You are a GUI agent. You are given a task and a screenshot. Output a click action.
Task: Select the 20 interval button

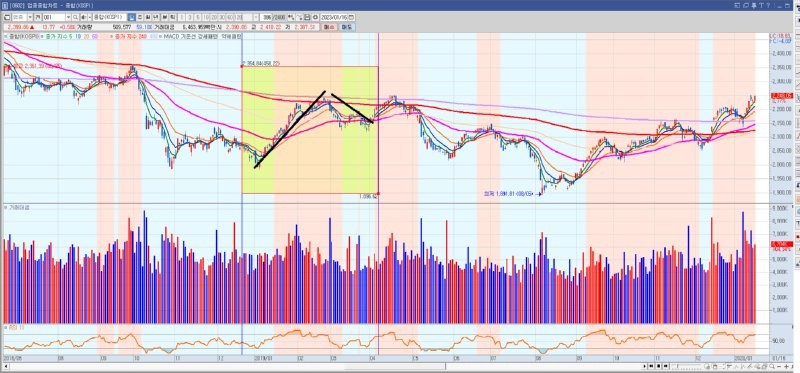[214, 17]
